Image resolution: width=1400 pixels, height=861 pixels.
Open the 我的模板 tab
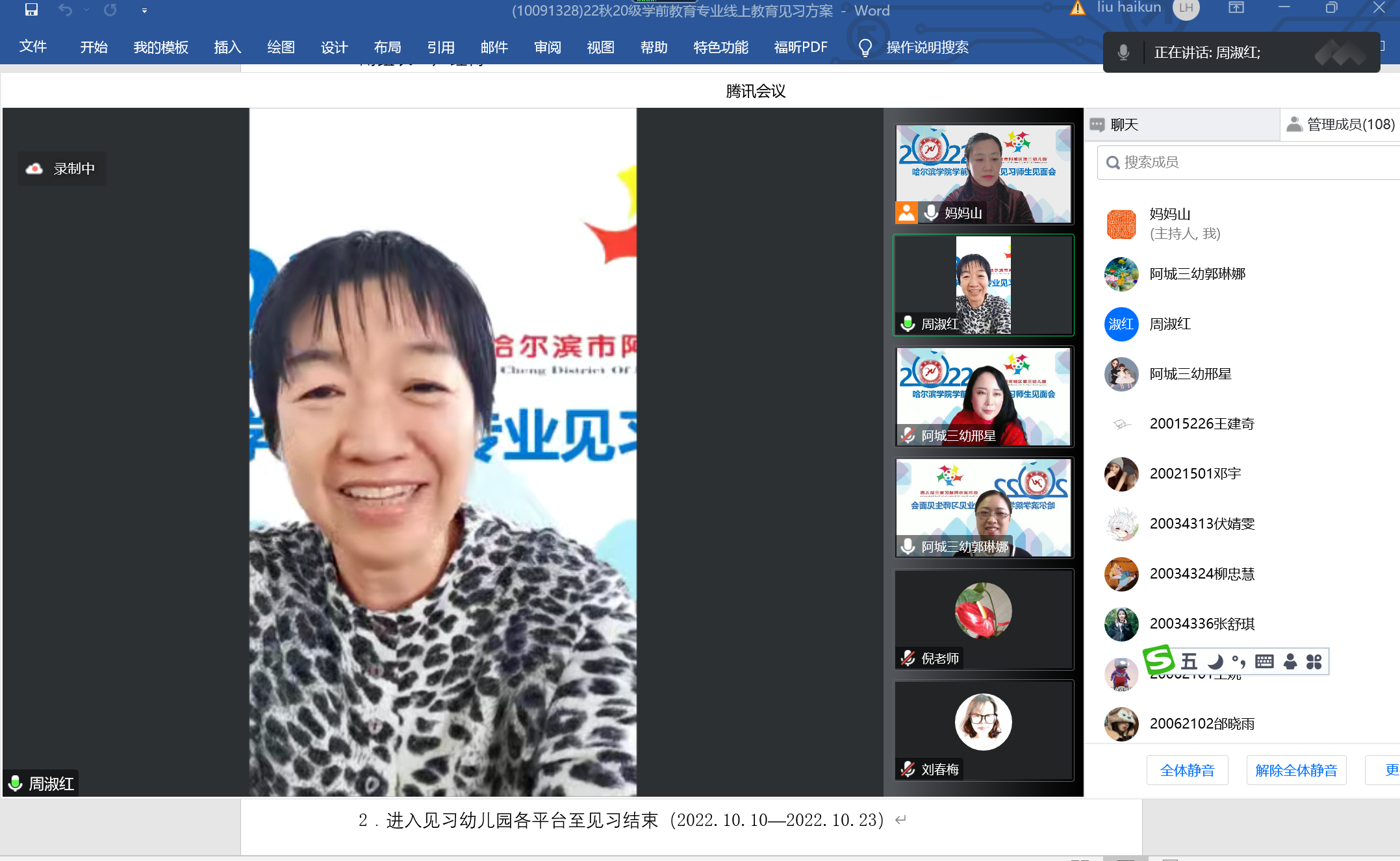pos(161,47)
